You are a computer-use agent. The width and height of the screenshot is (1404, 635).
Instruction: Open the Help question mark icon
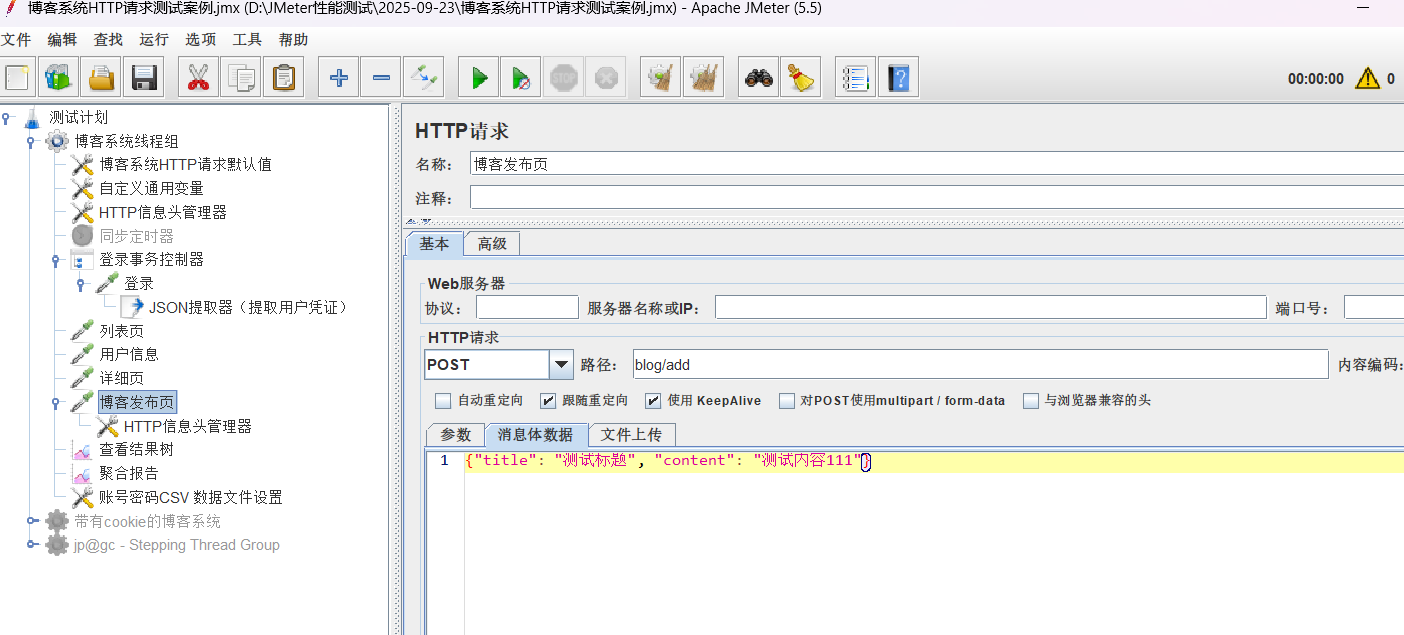tap(898, 77)
